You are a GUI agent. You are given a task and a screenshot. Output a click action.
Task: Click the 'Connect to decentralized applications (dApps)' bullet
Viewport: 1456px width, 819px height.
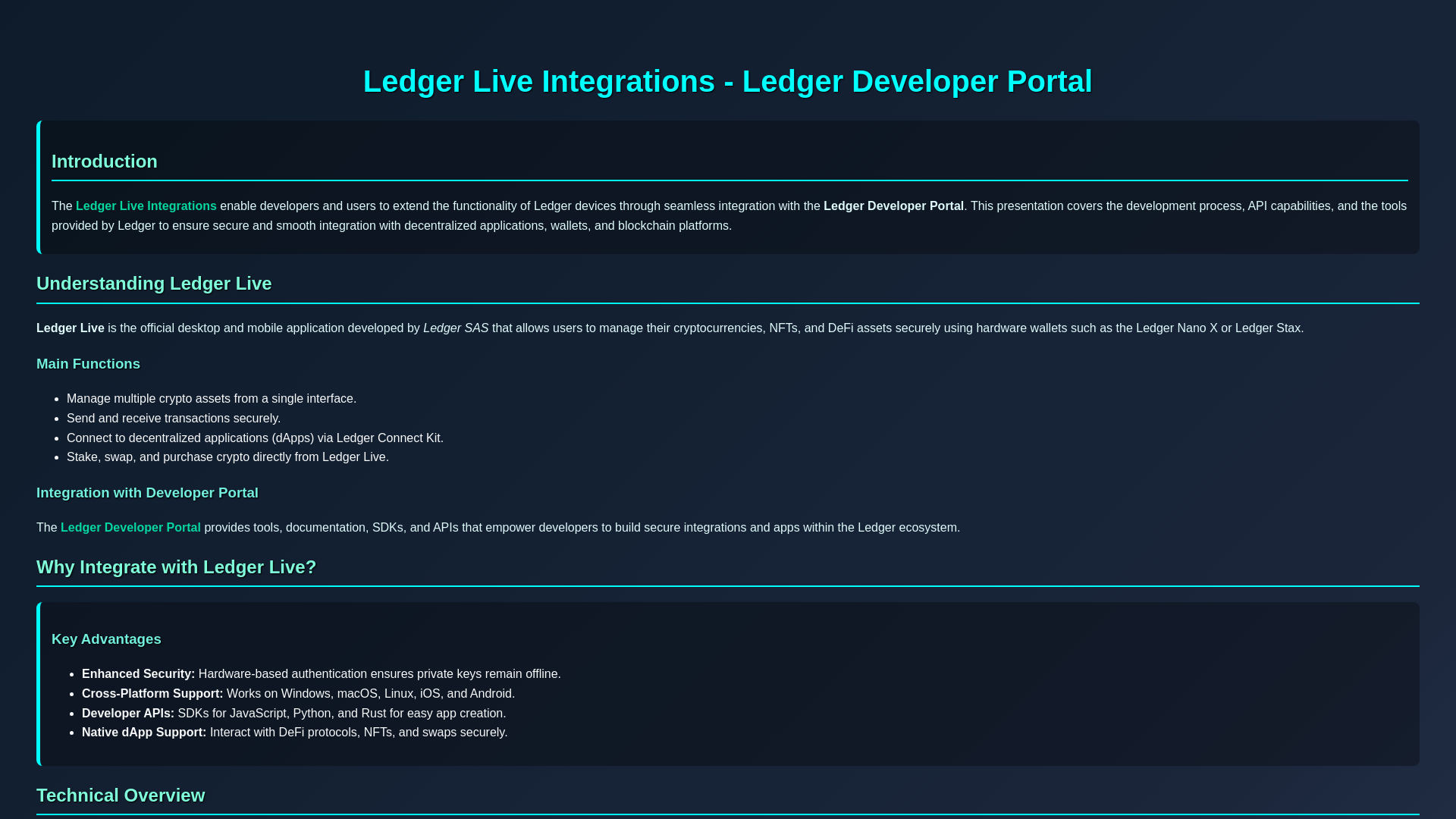click(255, 438)
